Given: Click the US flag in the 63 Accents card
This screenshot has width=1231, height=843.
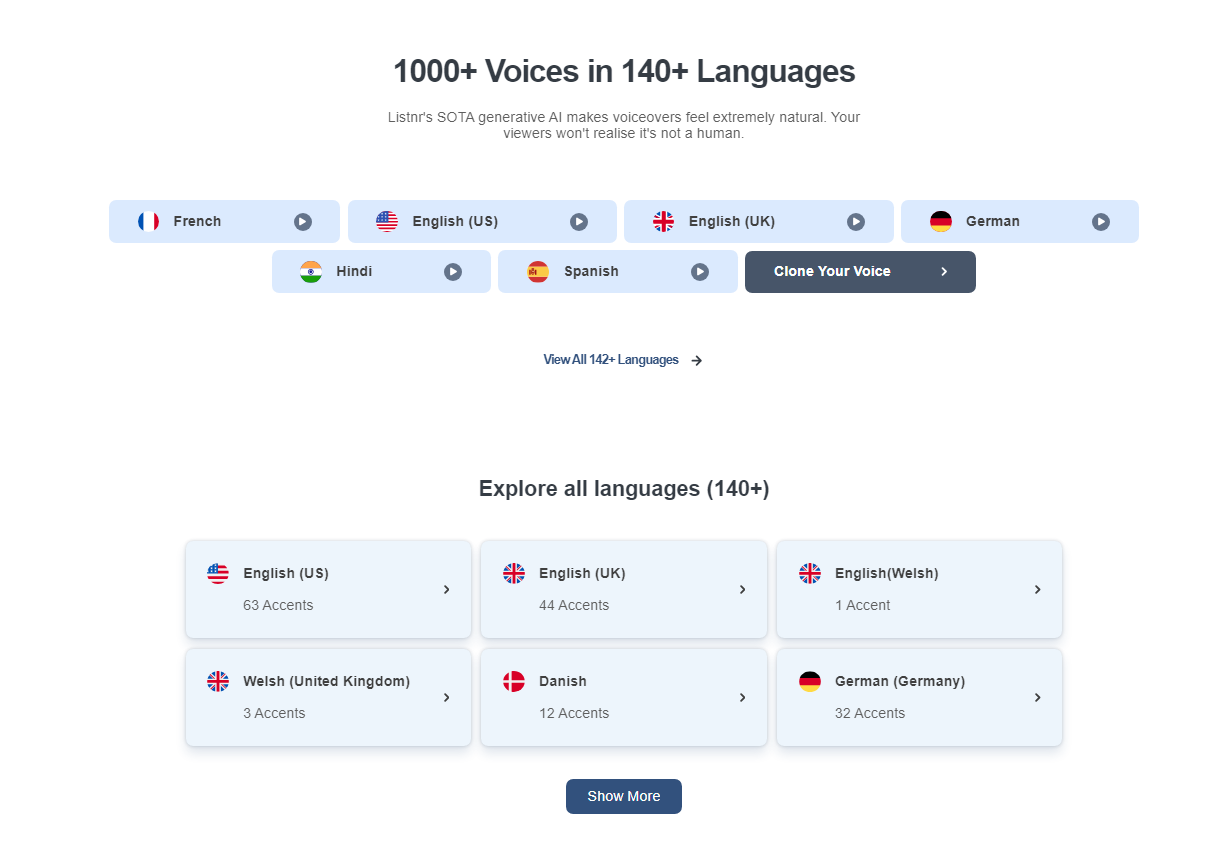Looking at the screenshot, I should coord(218,573).
